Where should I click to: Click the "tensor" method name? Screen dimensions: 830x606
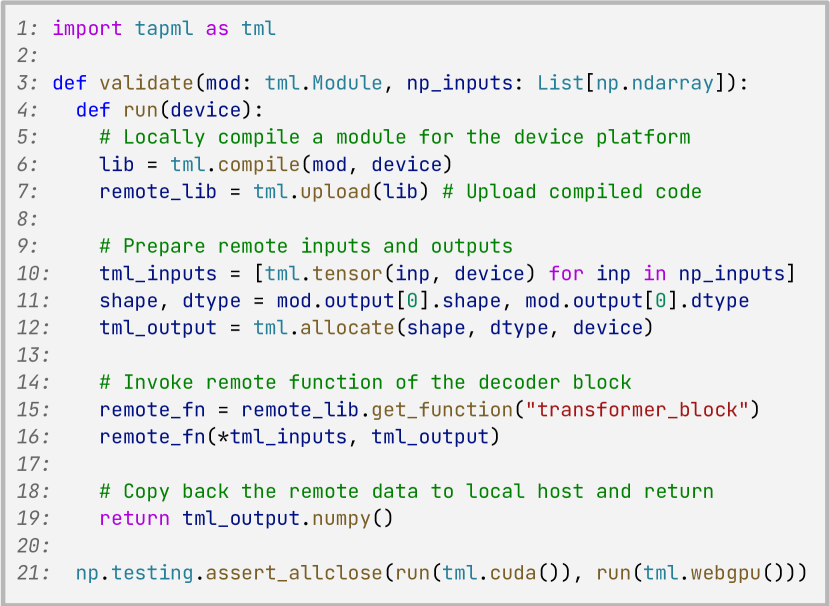[x=347, y=273]
